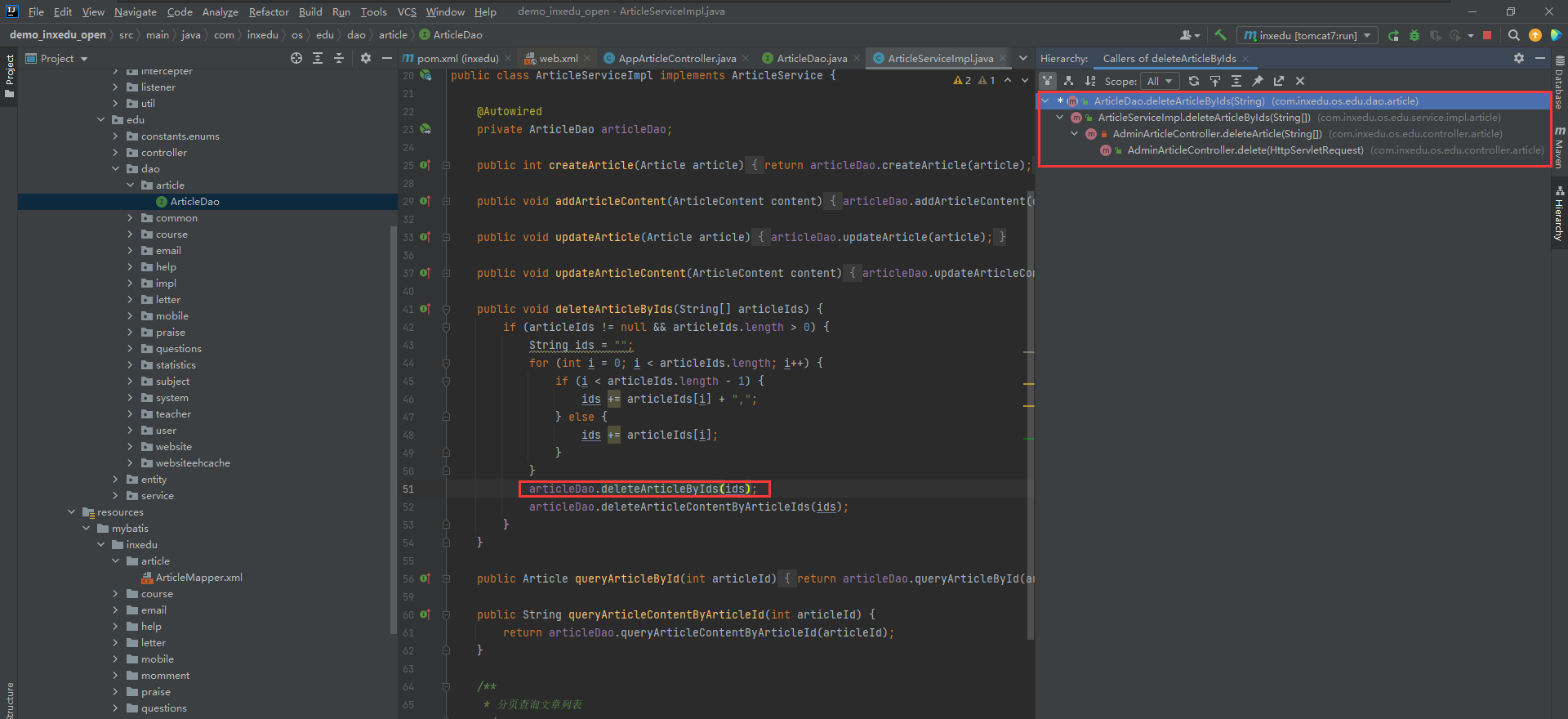Expand all in the Project panel
1568x719 pixels.
coord(318,58)
